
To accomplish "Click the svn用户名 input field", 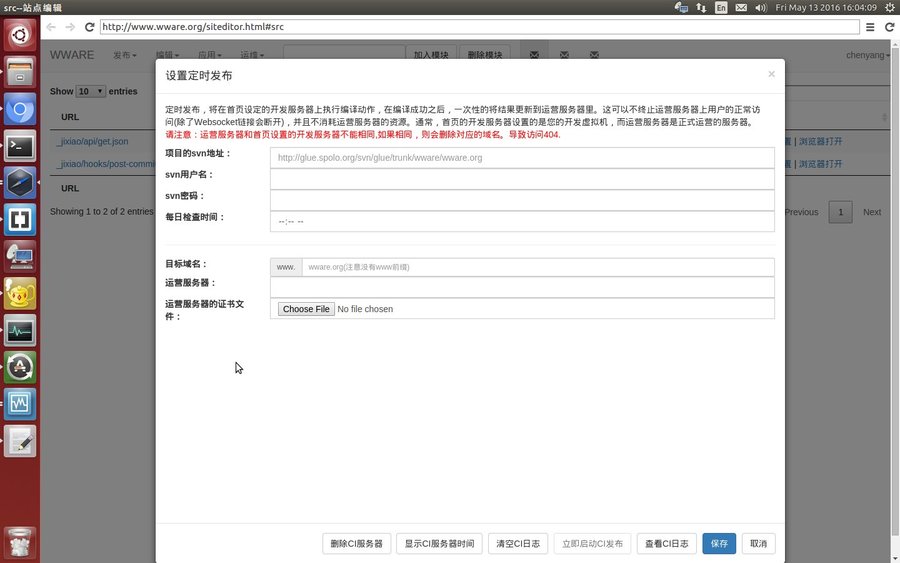I will click(522, 179).
